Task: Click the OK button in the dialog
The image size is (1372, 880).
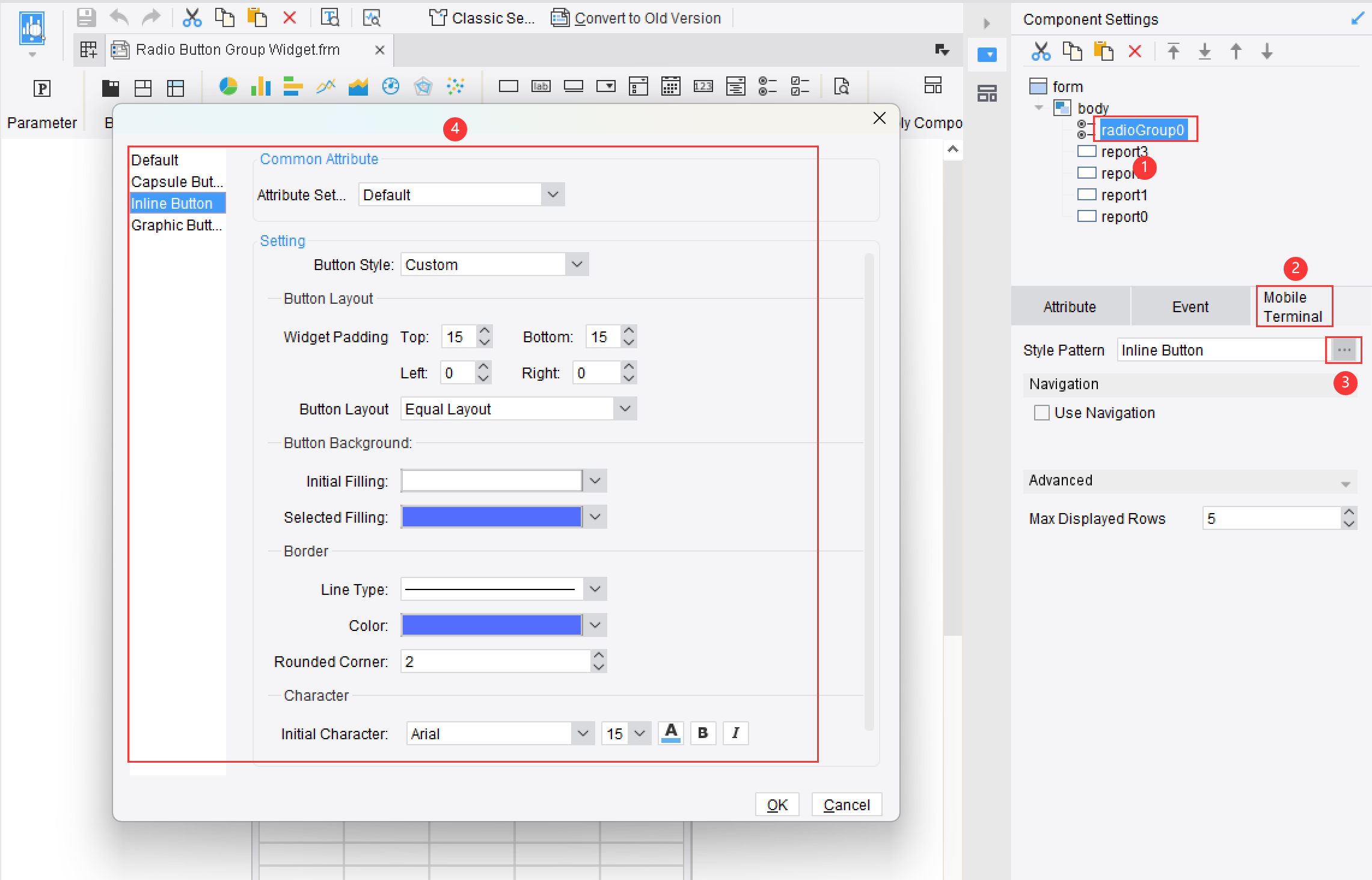Action: click(x=777, y=804)
